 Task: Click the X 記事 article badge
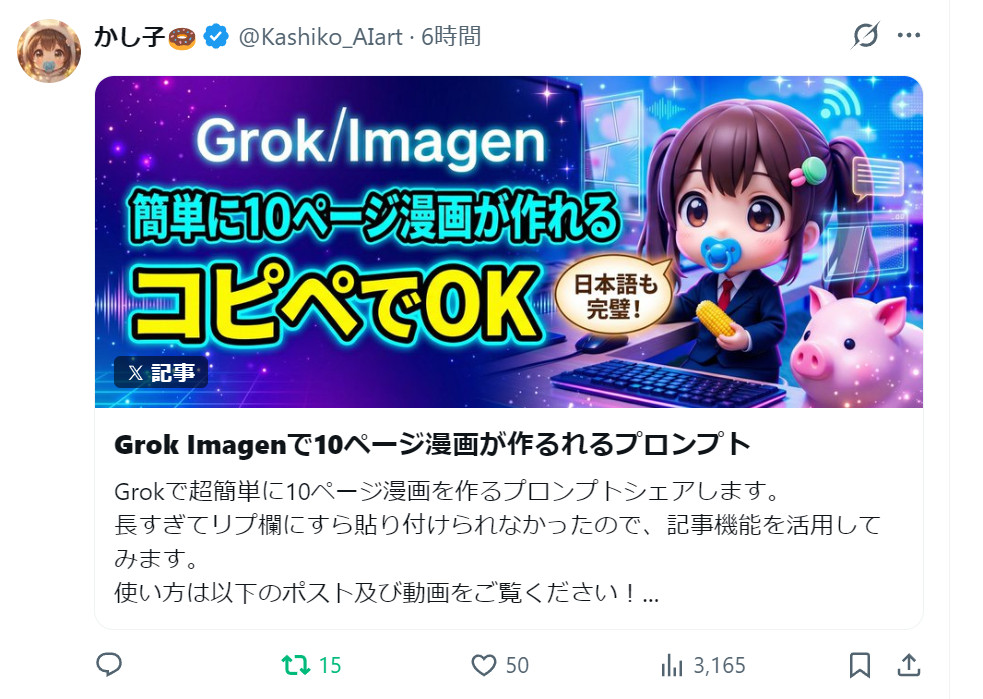tap(160, 372)
